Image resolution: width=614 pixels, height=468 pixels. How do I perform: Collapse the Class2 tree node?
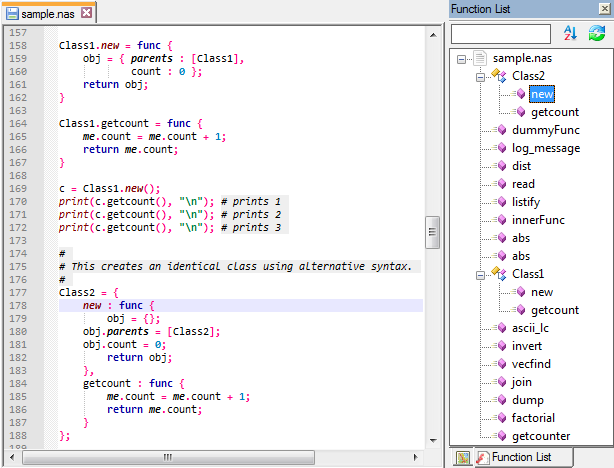[x=480, y=77]
